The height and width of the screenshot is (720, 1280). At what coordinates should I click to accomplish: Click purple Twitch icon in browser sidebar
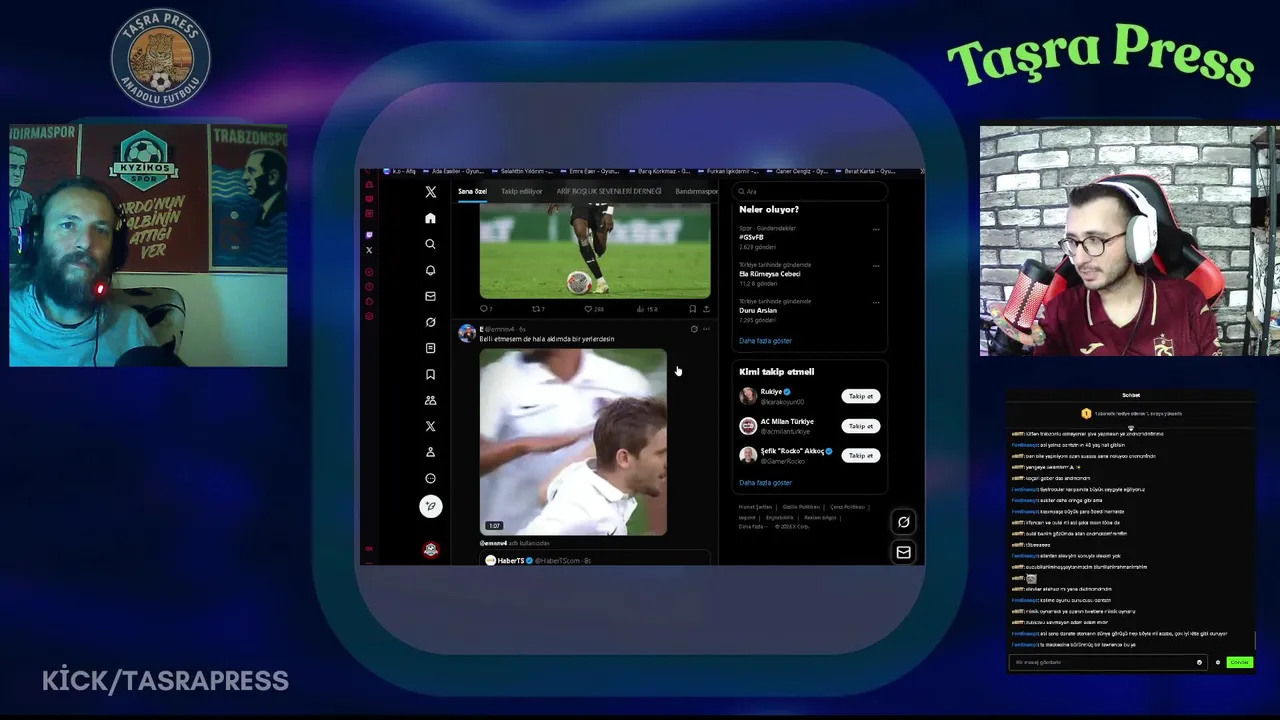(x=369, y=235)
